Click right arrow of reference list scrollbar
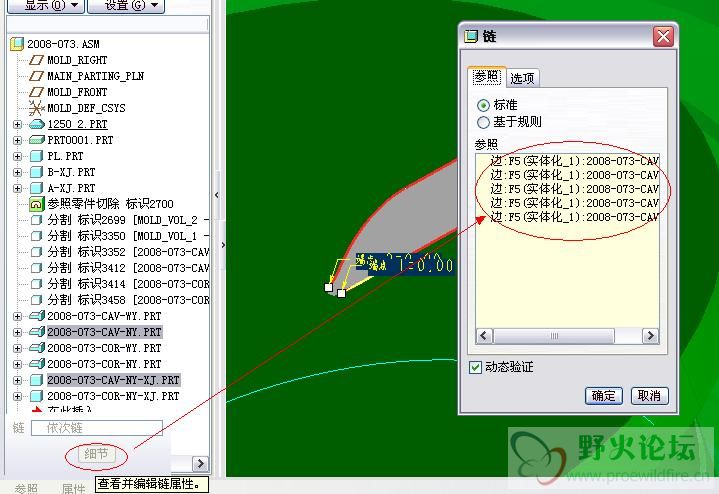719x494 pixels. click(x=650, y=336)
